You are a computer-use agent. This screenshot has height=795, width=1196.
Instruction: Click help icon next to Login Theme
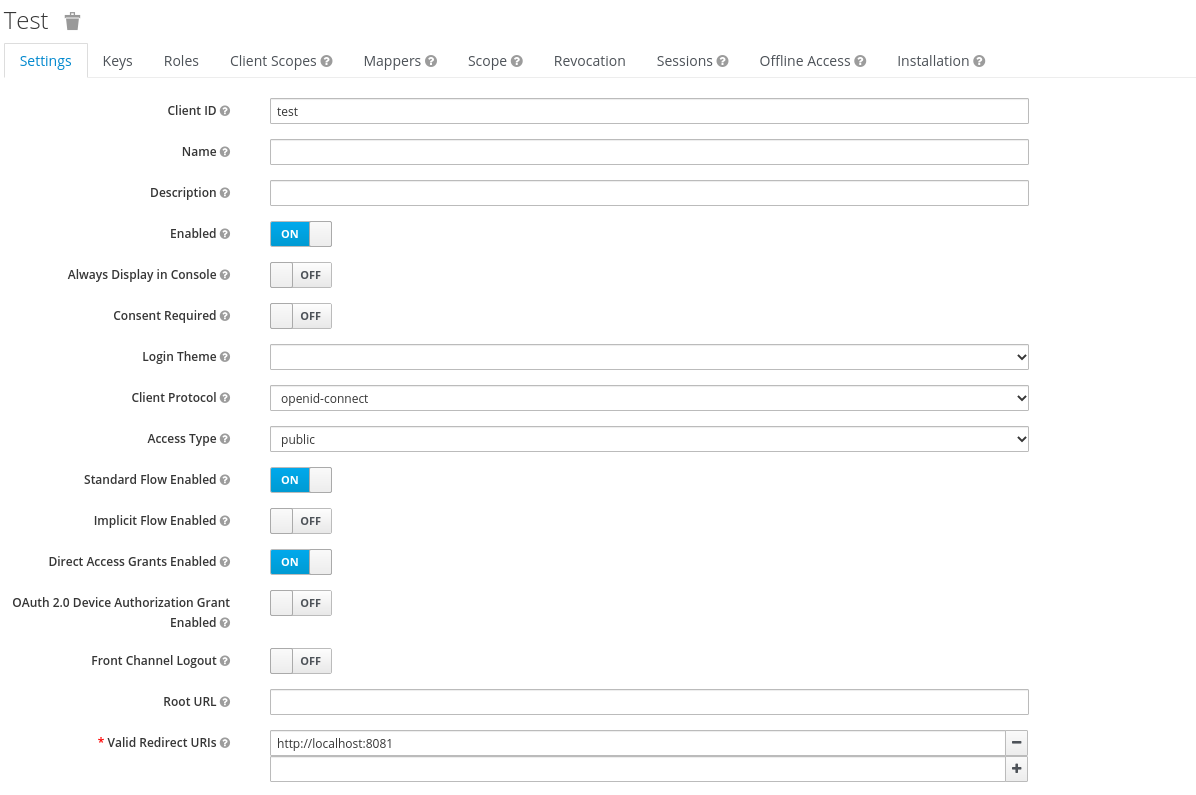225,357
